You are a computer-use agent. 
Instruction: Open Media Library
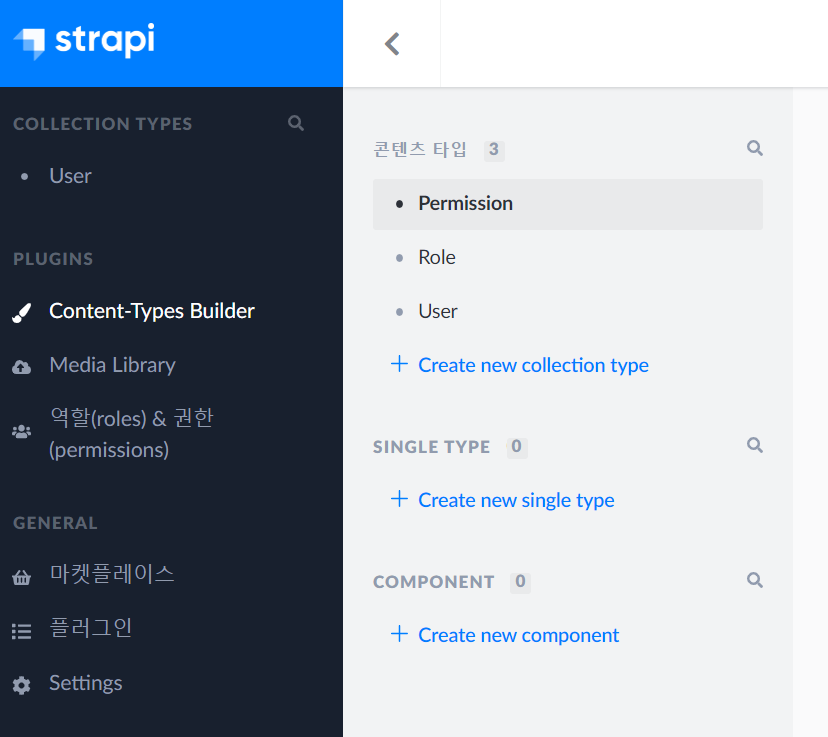112,365
